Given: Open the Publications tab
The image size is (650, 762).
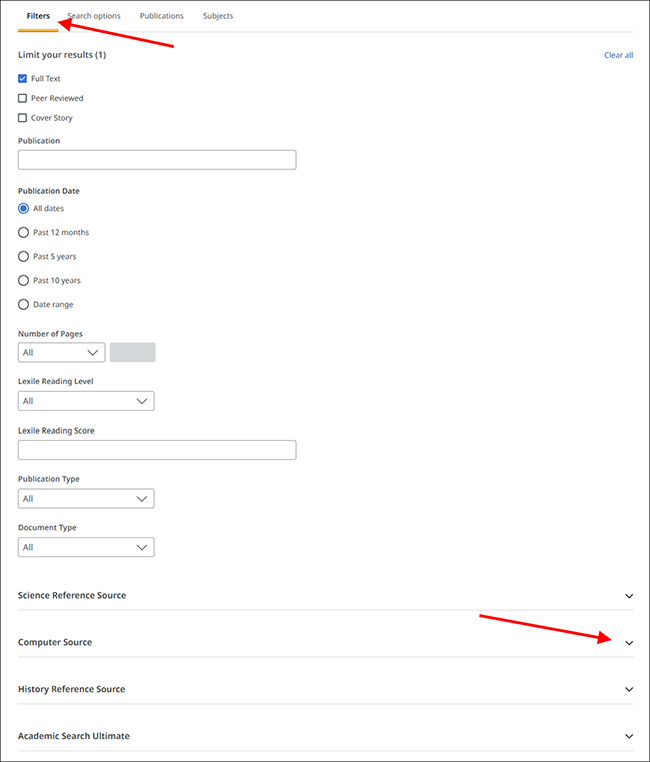Looking at the screenshot, I should pos(162,16).
